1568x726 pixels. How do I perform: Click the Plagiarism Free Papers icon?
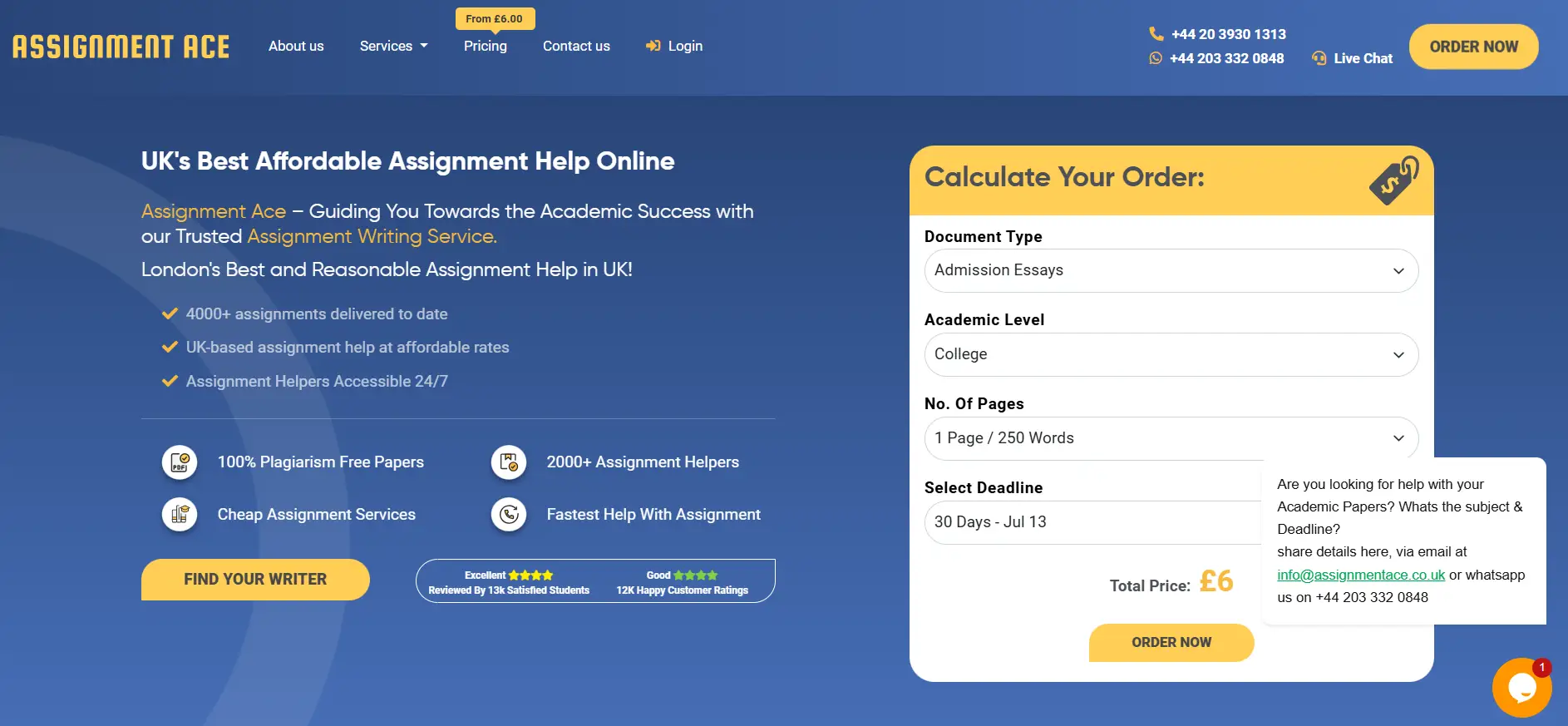coord(180,462)
